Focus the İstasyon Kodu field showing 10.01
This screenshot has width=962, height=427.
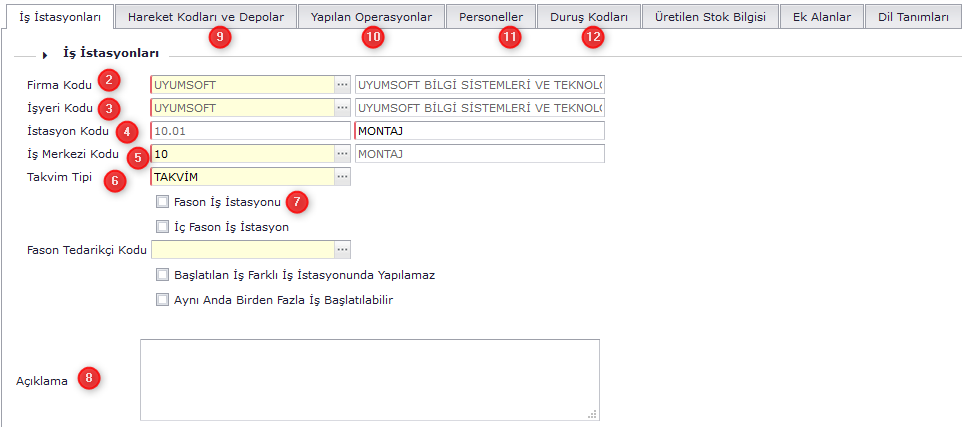click(x=250, y=131)
